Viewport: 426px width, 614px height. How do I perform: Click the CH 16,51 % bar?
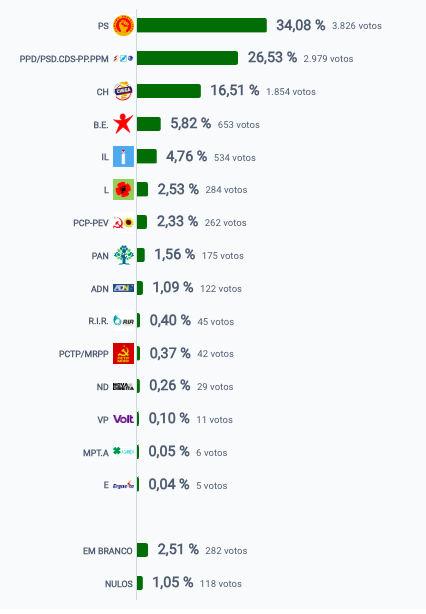point(169,91)
